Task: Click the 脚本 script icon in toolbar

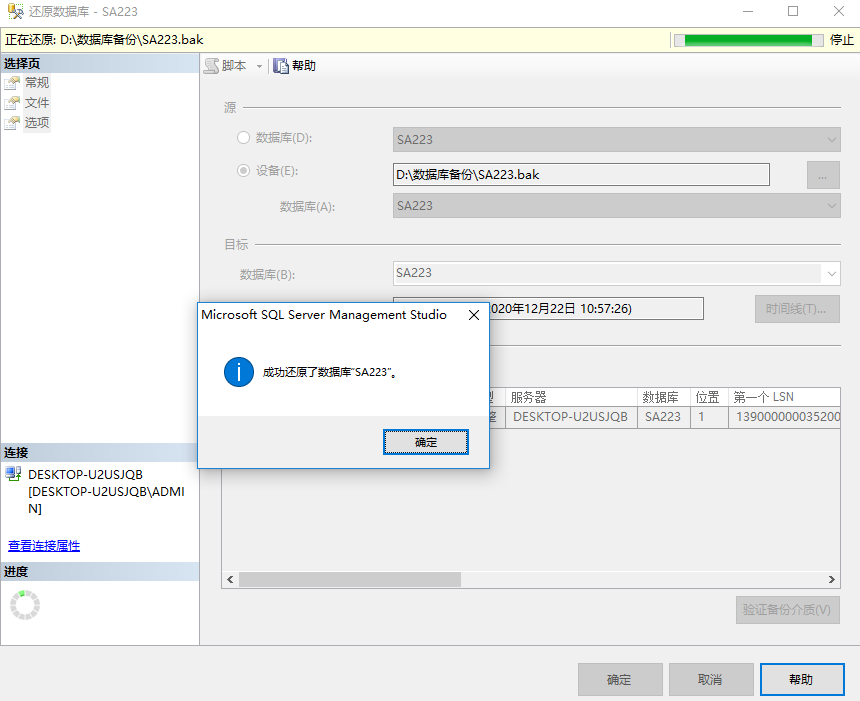Action: click(212, 66)
